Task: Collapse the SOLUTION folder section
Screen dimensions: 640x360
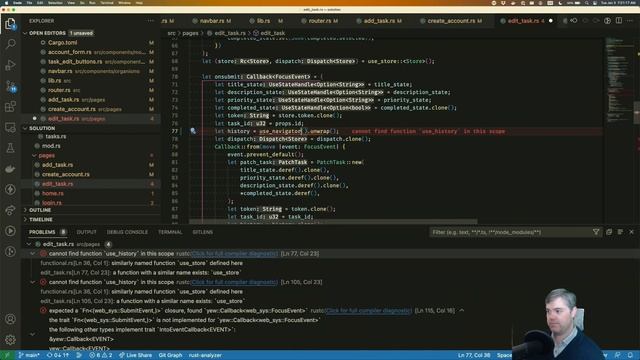Action: point(25,128)
